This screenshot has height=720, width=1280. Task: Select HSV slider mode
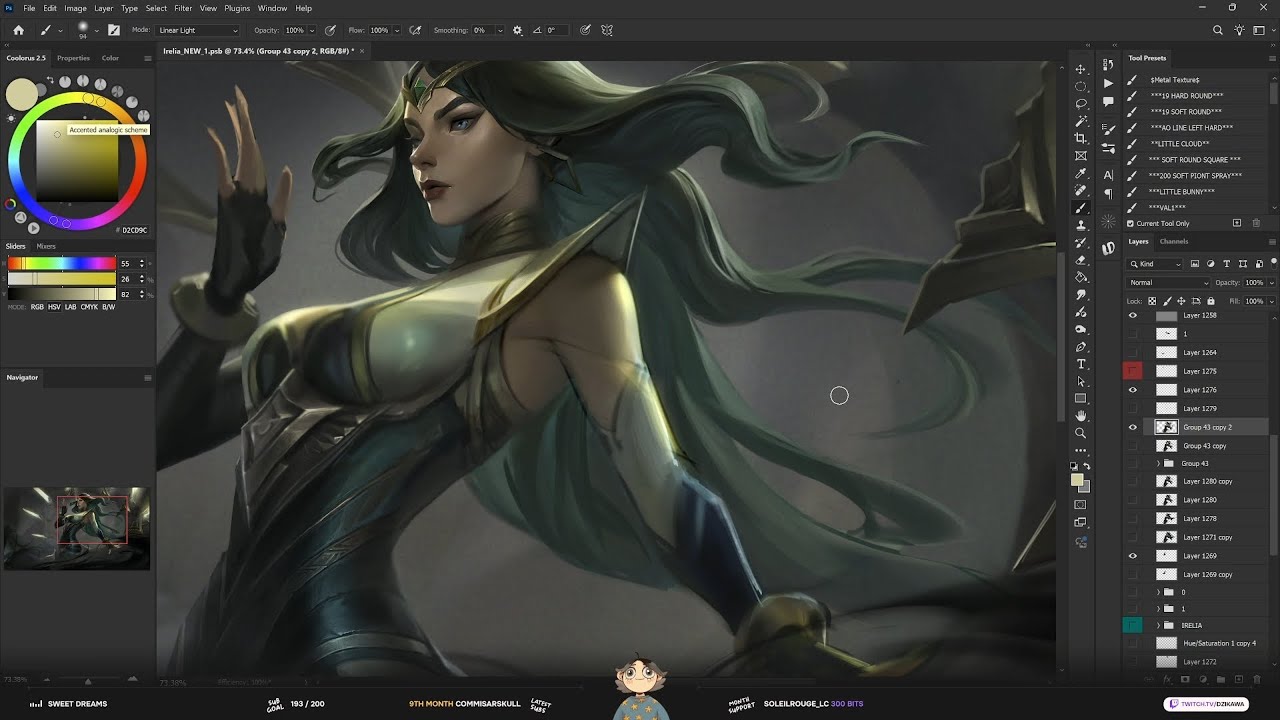55,307
